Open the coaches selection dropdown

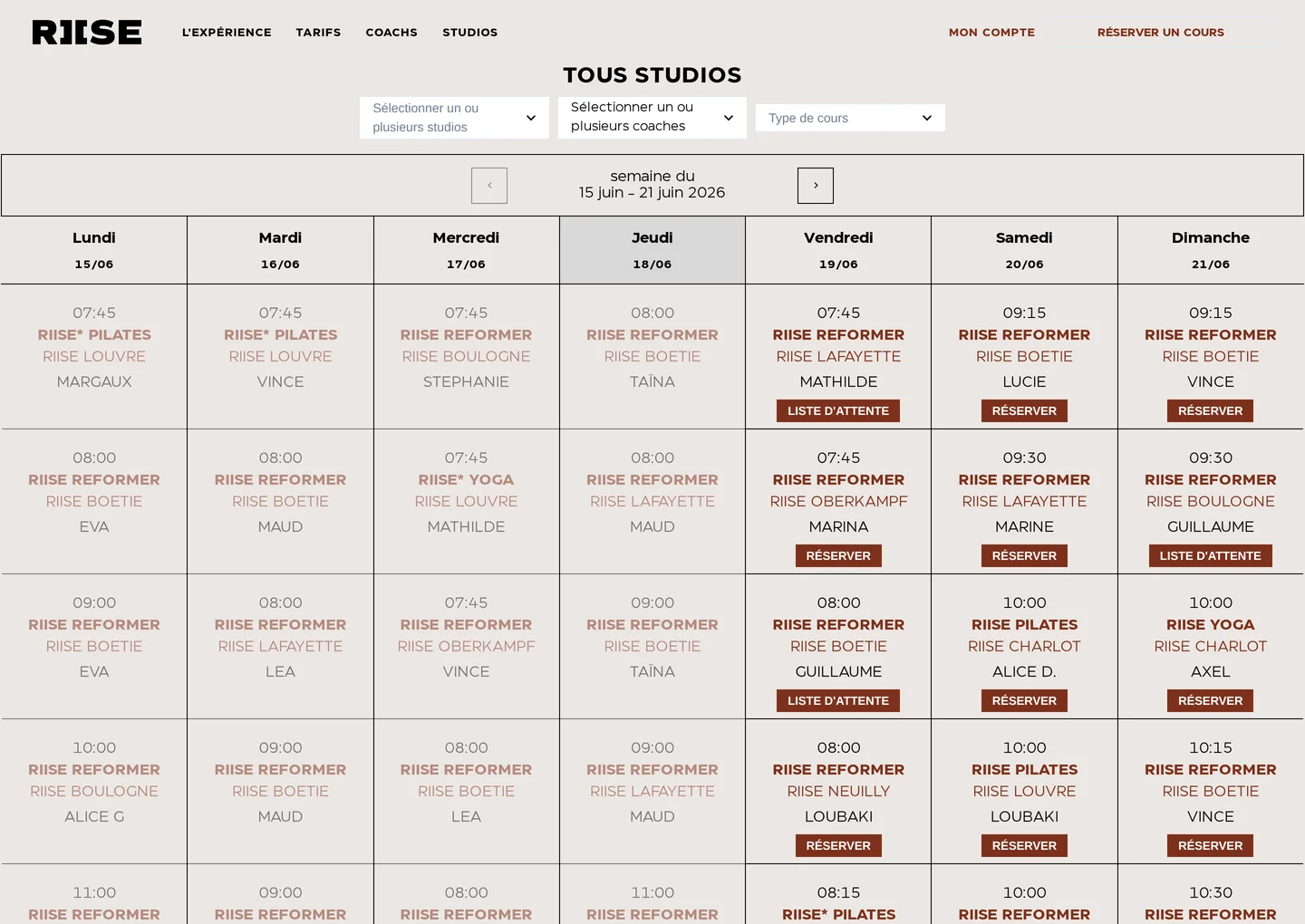(652, 118)
